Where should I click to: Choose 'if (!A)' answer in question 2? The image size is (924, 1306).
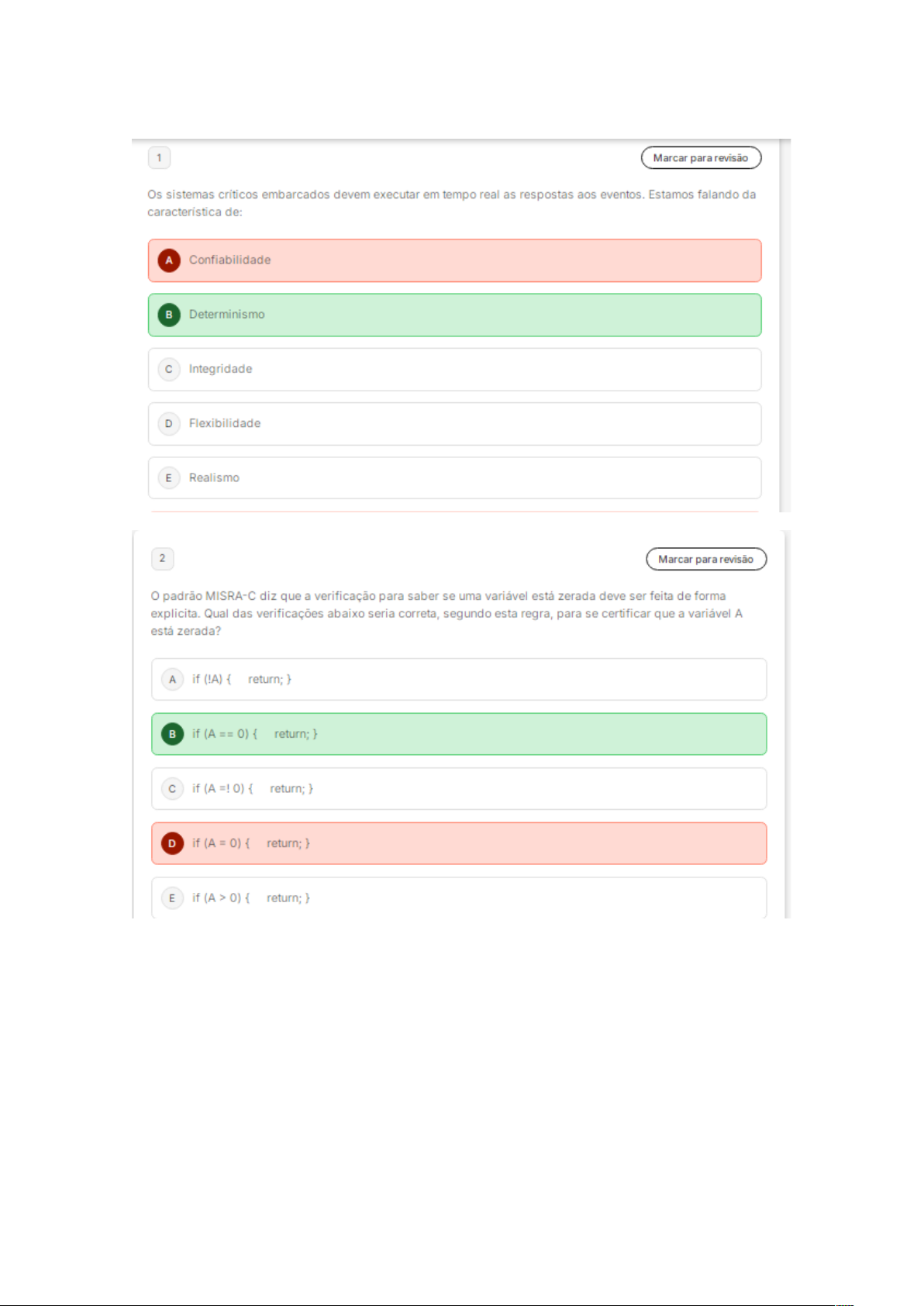click(459, 680)
